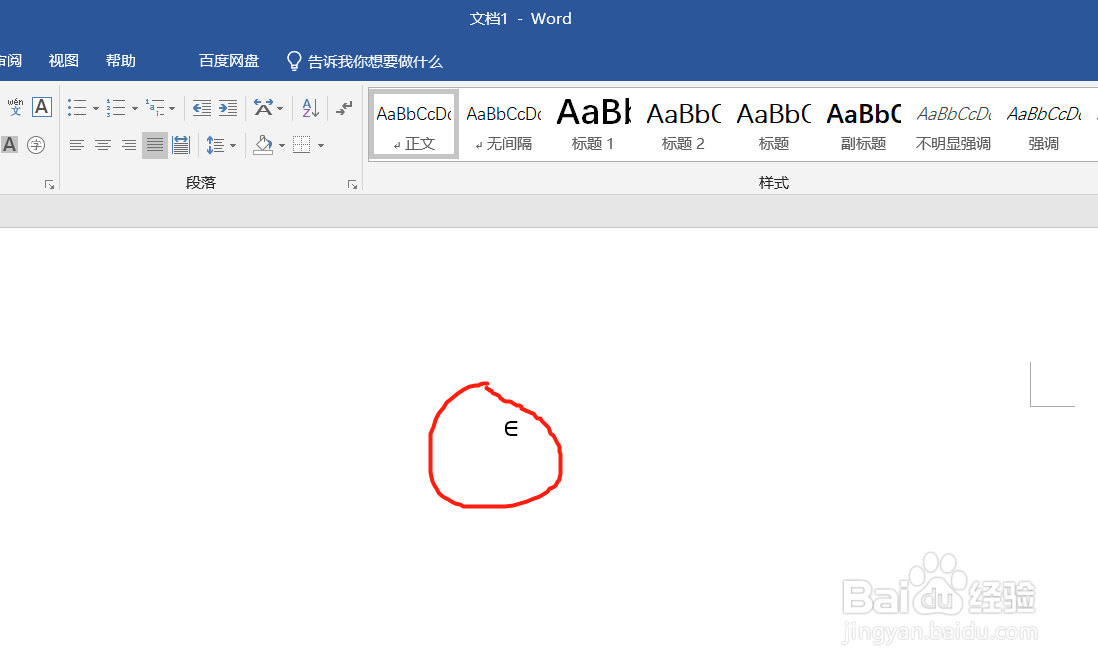Open the Asian Layout tool
The height and width of the screenshot is (669, 1098).
pos(263,108)
